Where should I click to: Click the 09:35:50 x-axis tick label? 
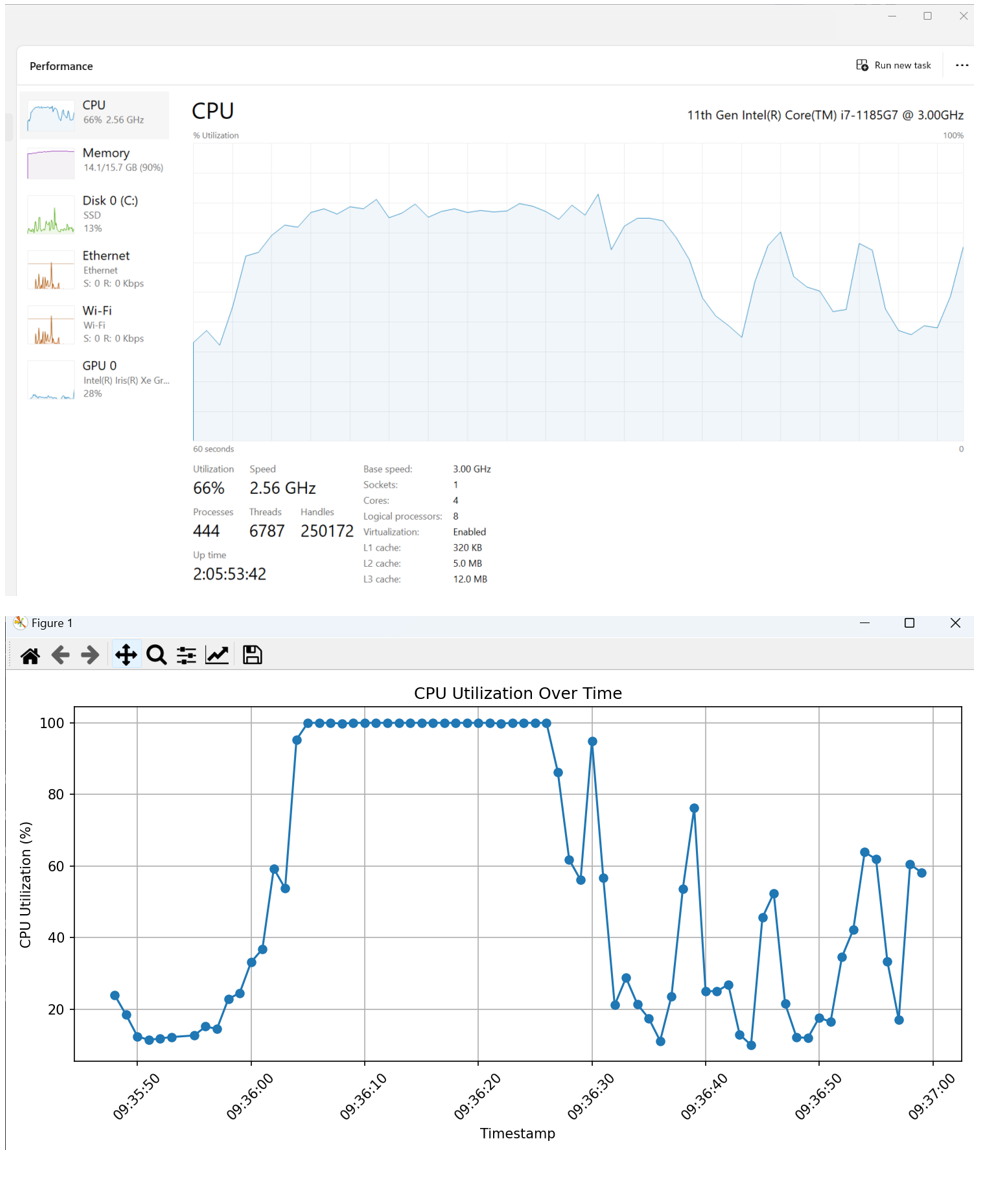136,1097
